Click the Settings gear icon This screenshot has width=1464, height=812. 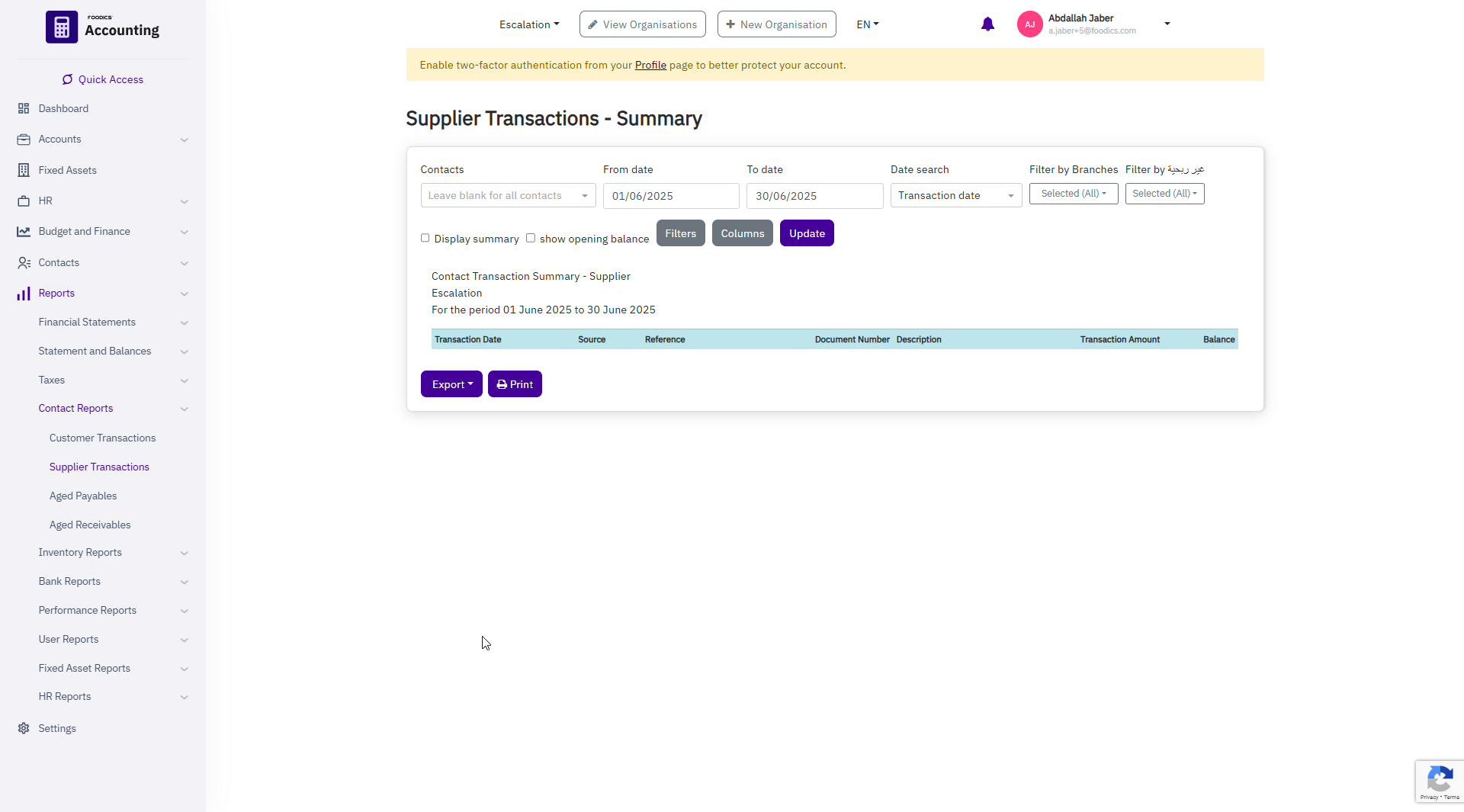tap(24, 728)
